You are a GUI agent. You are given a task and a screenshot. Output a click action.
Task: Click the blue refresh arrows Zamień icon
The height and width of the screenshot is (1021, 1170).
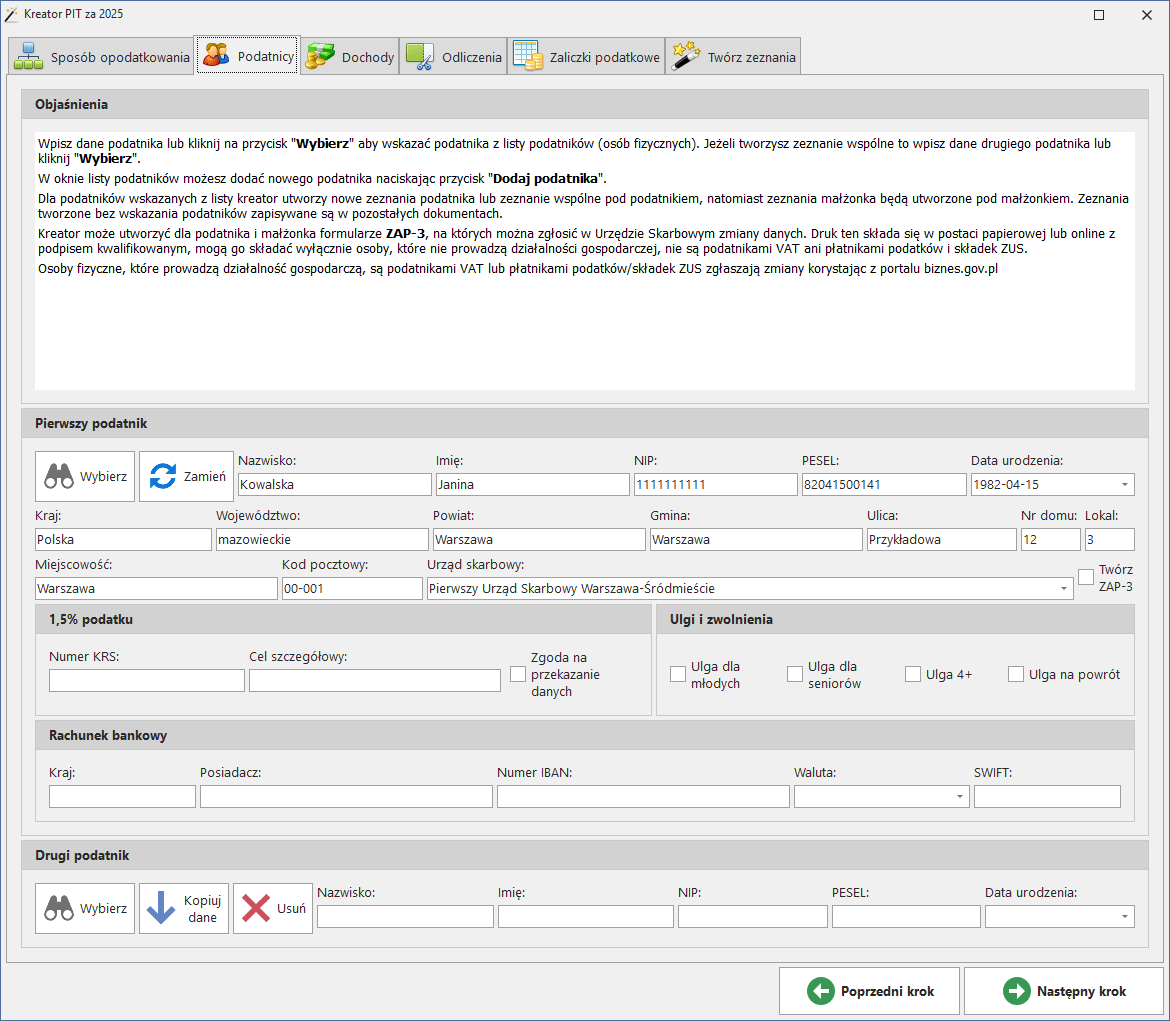coord(163,476)
